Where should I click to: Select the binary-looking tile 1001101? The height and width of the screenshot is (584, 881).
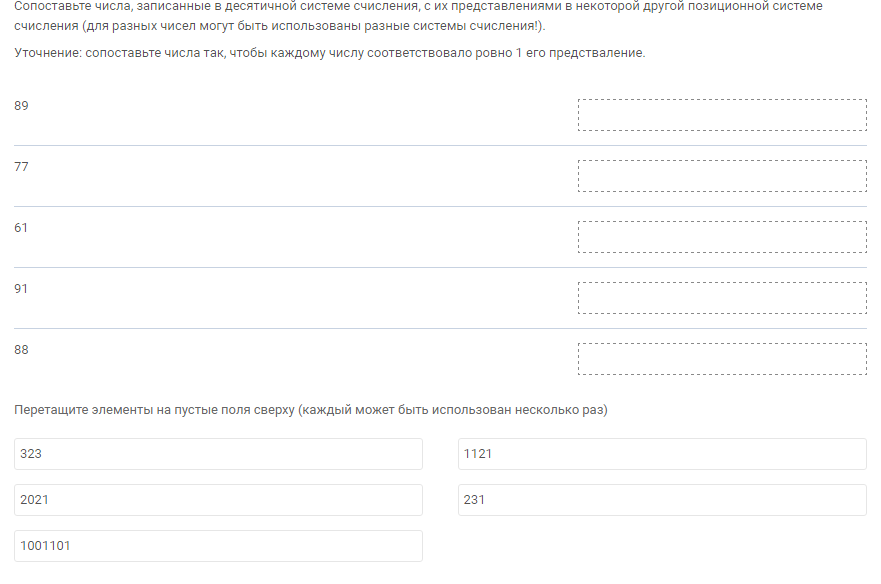(x=218, y=546)
